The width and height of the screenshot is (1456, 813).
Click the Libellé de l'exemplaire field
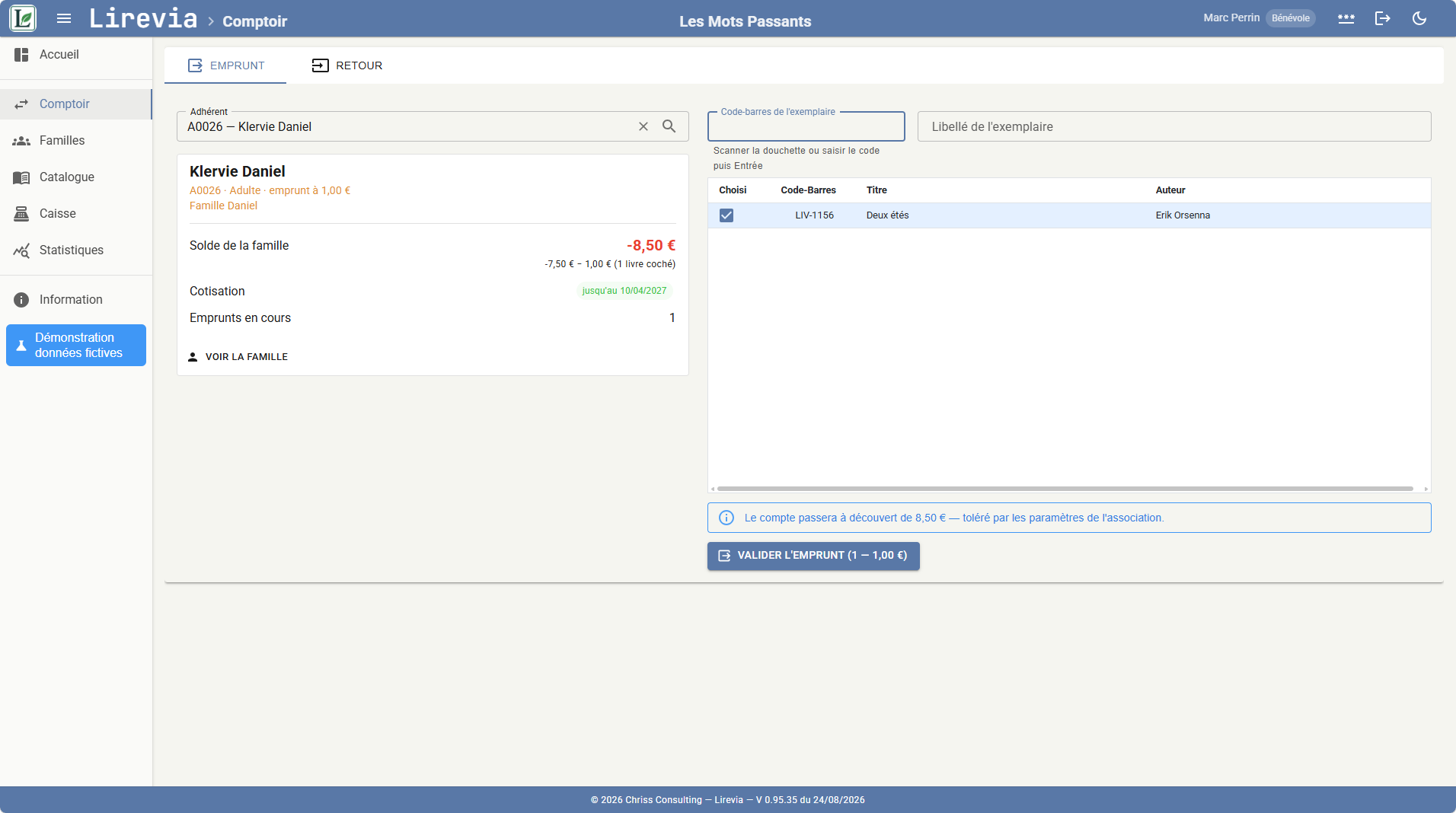click(1174, 126)
